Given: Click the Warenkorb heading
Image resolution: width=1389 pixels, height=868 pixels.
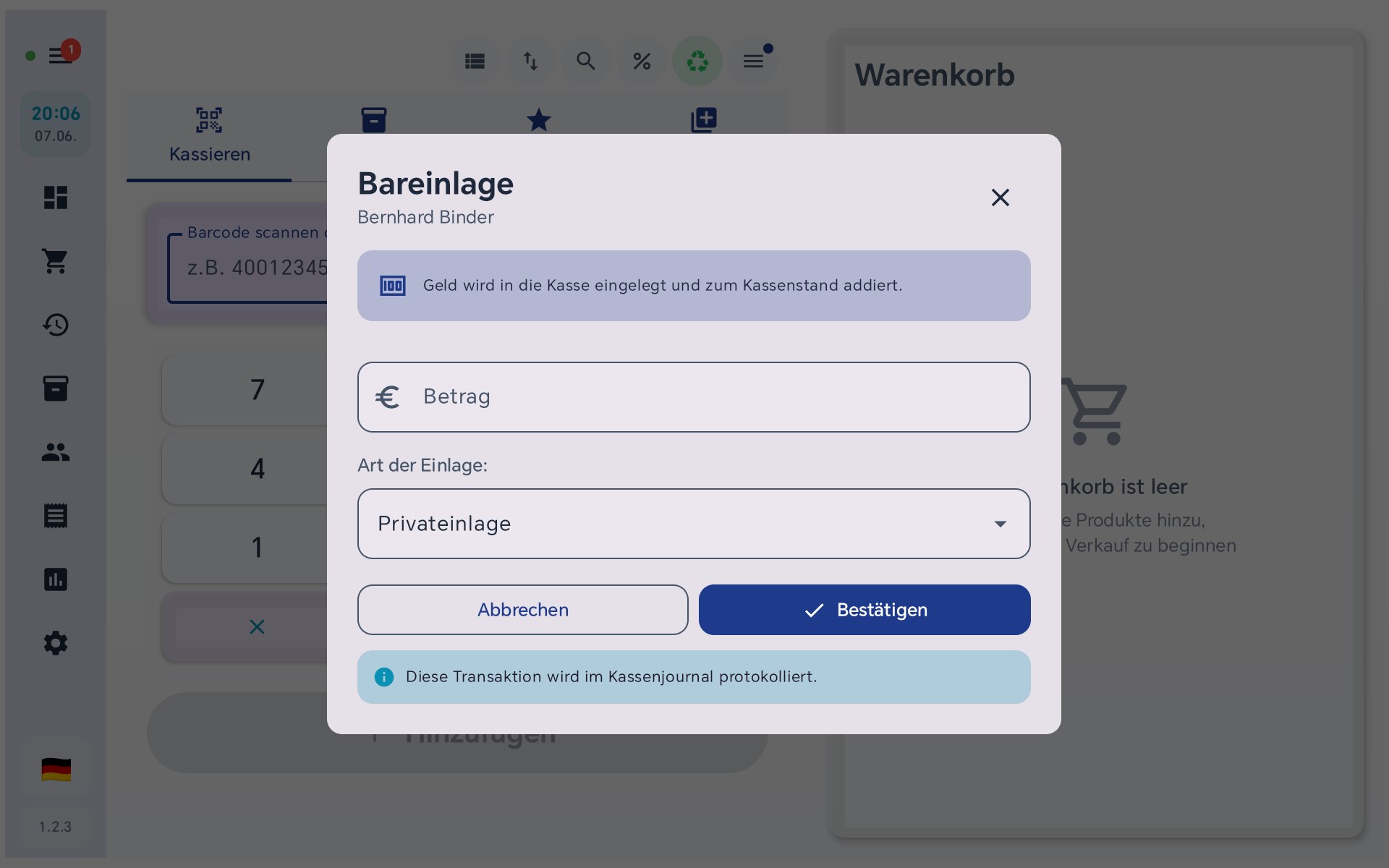Looking at the screenshot, I should click(935, 75).
